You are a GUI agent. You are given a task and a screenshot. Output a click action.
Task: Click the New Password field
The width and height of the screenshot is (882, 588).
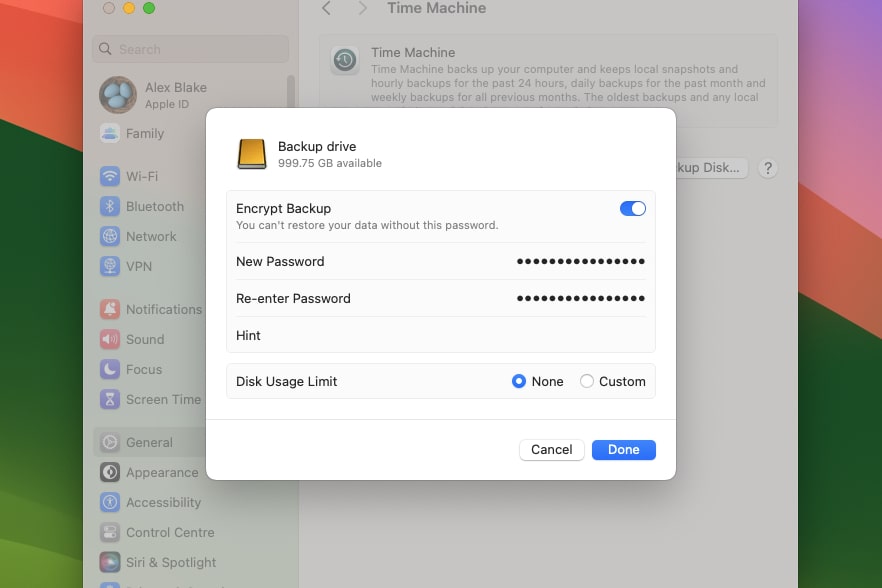click(440, 261)
